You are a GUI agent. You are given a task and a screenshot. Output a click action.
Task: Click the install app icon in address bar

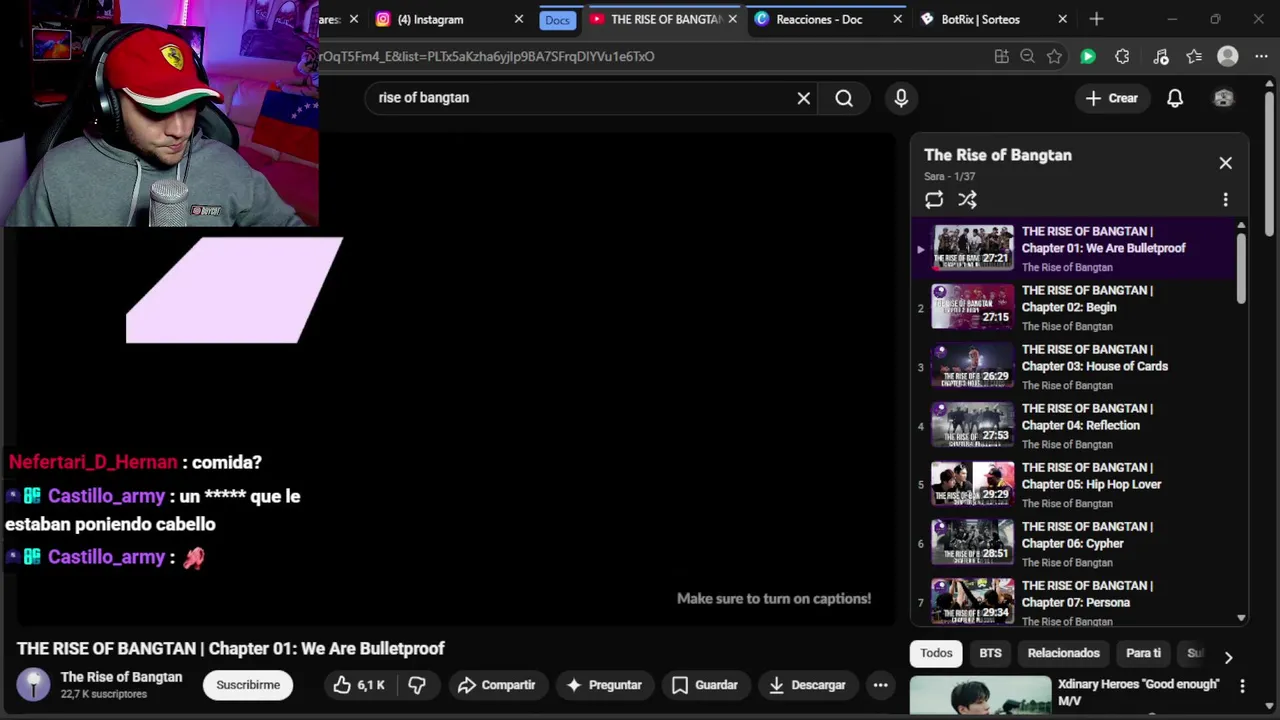[x=1001, y=57]
